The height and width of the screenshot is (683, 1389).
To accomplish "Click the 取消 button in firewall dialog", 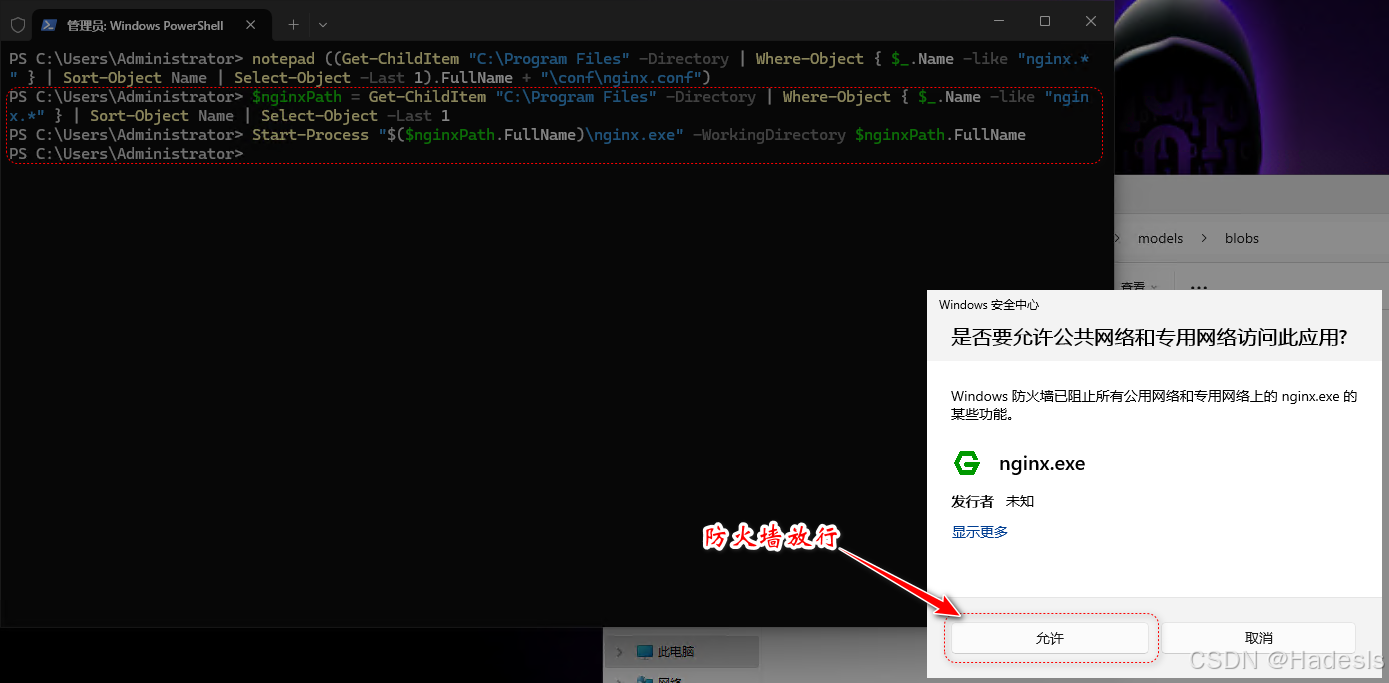I will 1258,638.
